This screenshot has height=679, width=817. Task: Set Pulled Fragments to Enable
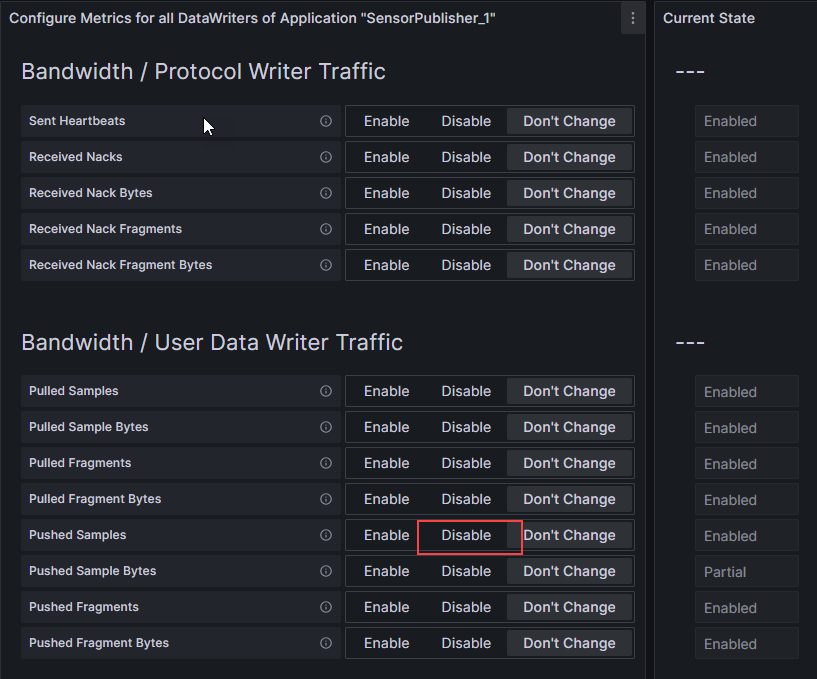(386, 463)
